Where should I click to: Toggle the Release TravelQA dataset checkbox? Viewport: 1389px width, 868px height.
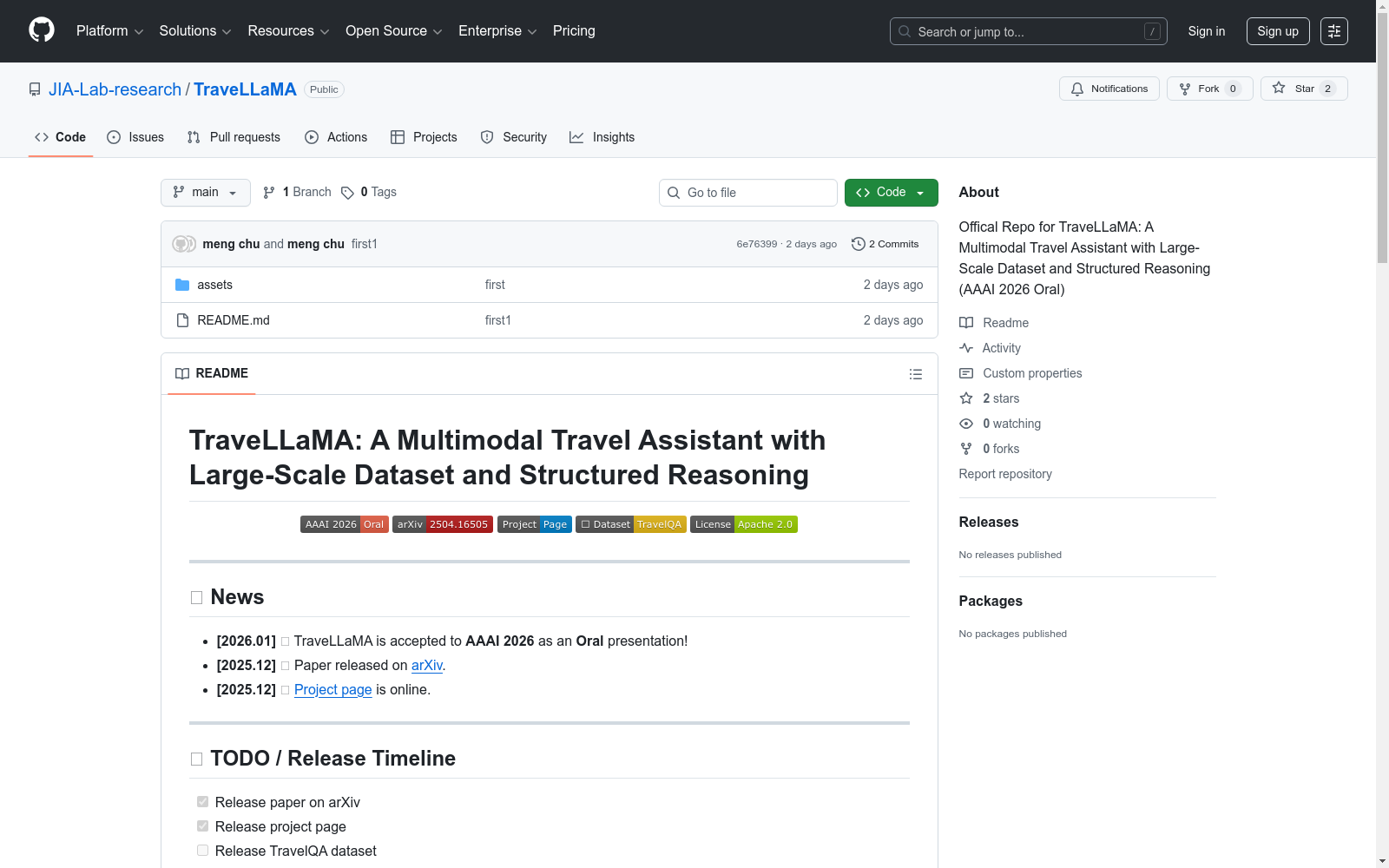click(x=202, y=851)
